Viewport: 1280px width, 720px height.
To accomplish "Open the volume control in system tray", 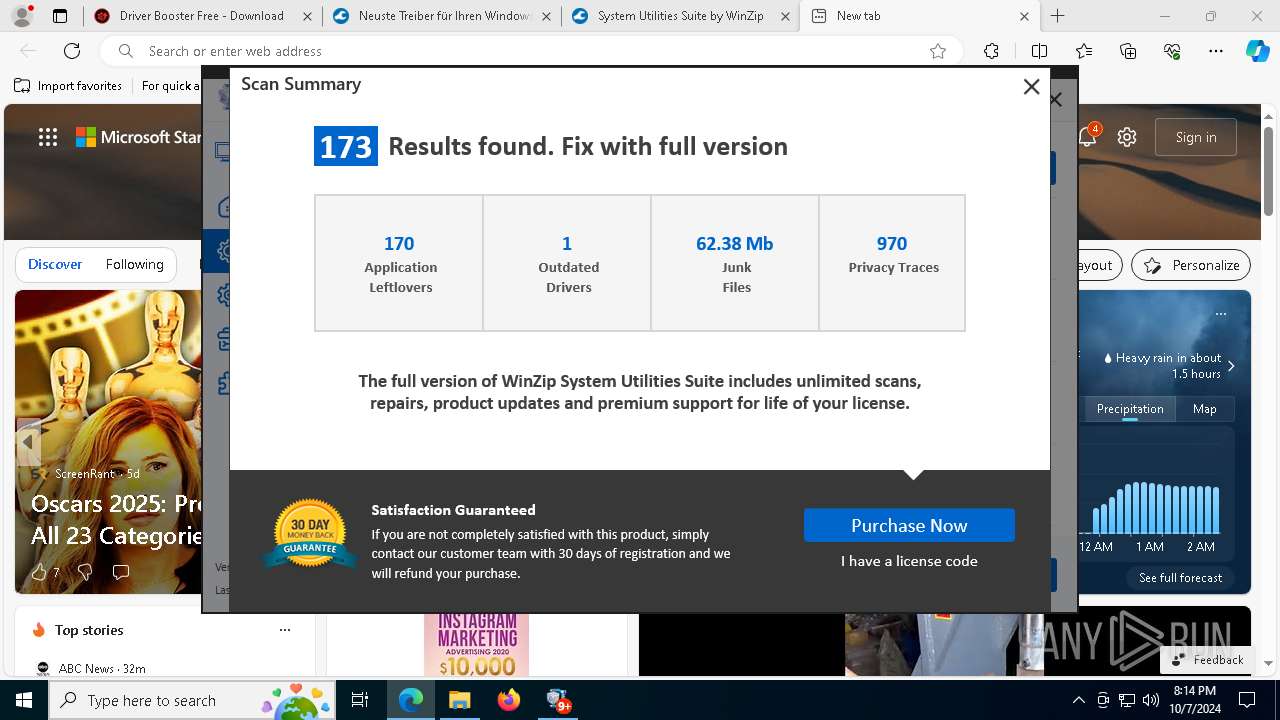I will point(1150,700).
